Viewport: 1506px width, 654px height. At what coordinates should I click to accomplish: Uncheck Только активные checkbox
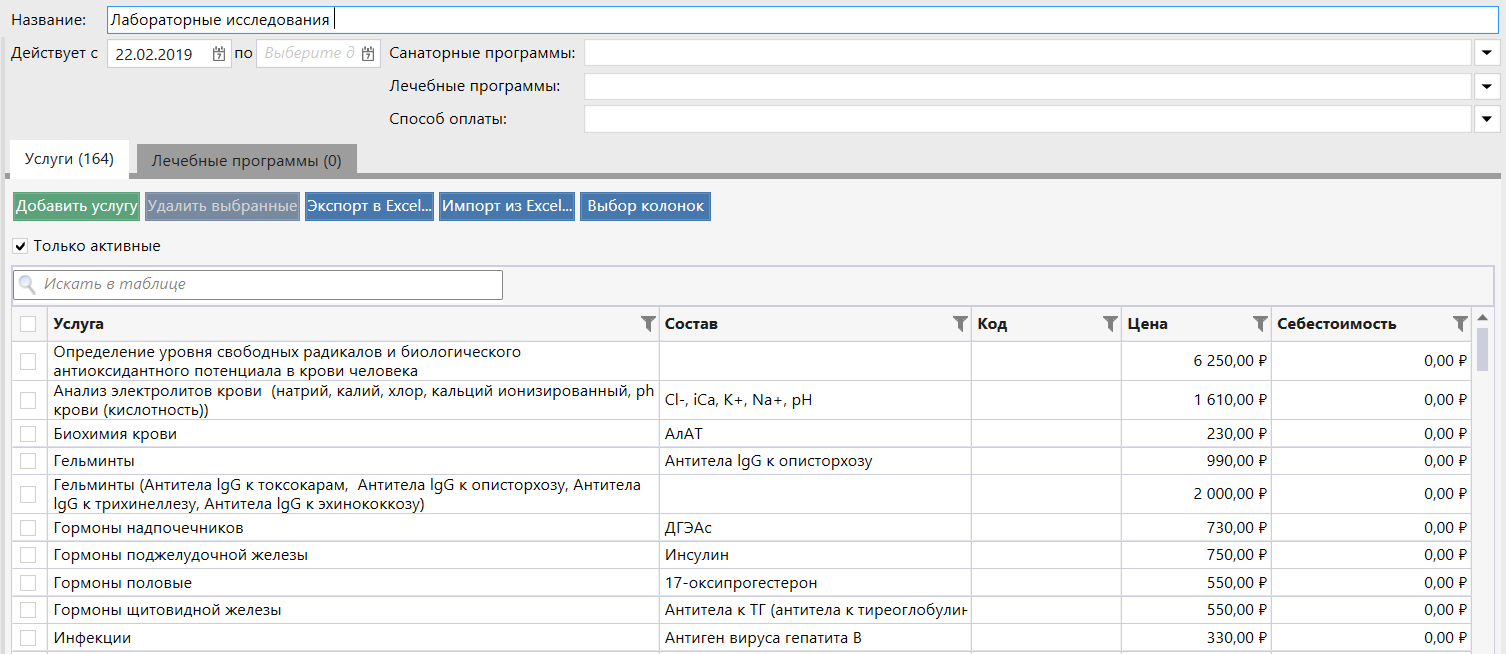click(20, 246)
